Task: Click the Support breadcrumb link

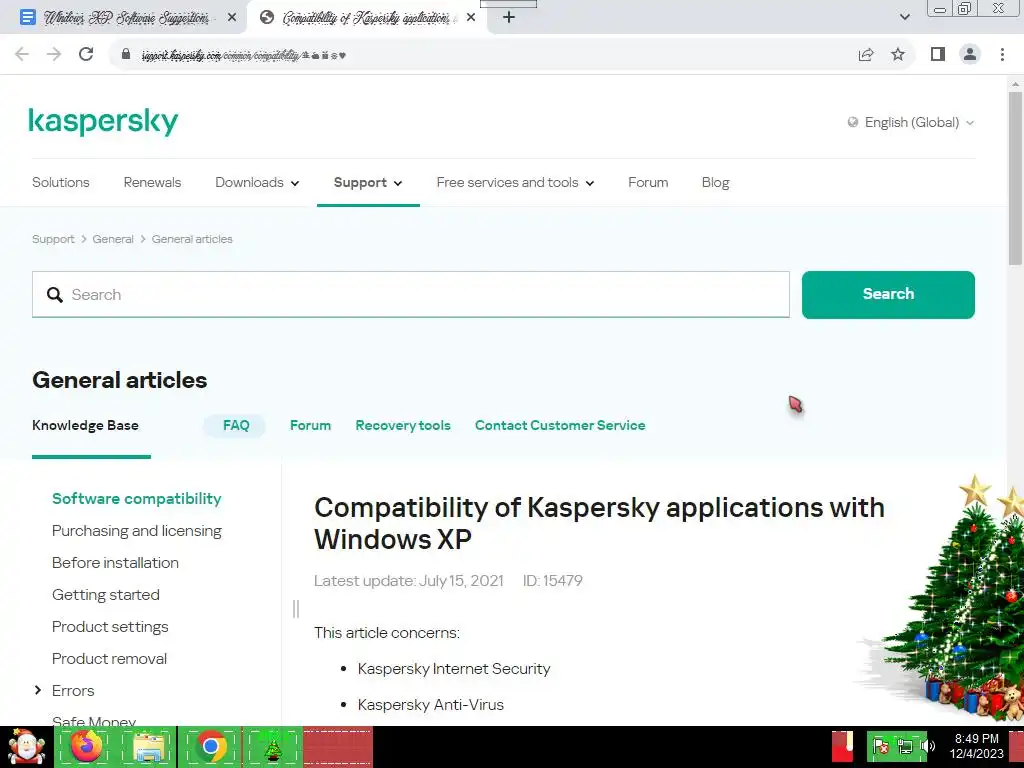Action: click(x=53, y=239)
